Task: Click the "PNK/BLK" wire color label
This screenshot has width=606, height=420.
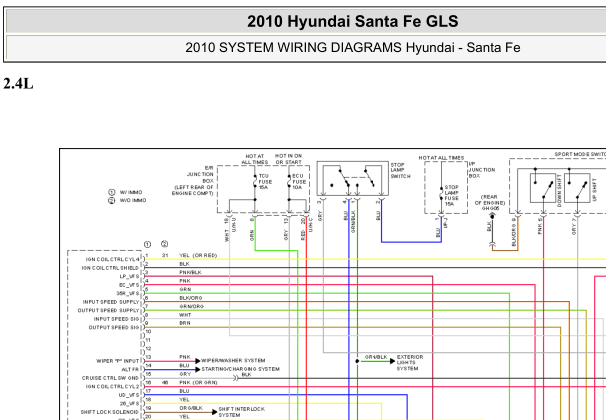Action: point(190,272)
